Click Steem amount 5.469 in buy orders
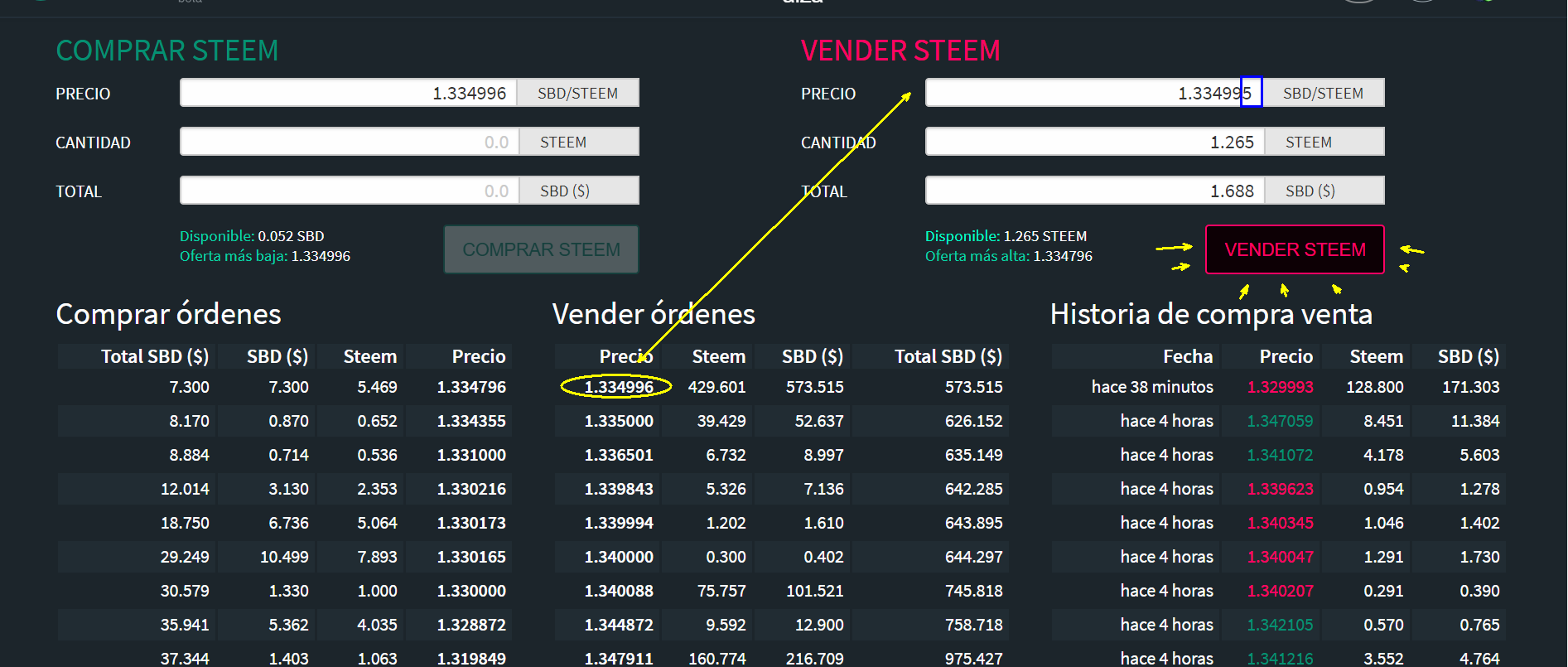This screenshot has width=1568, height=667. (377, 387)
